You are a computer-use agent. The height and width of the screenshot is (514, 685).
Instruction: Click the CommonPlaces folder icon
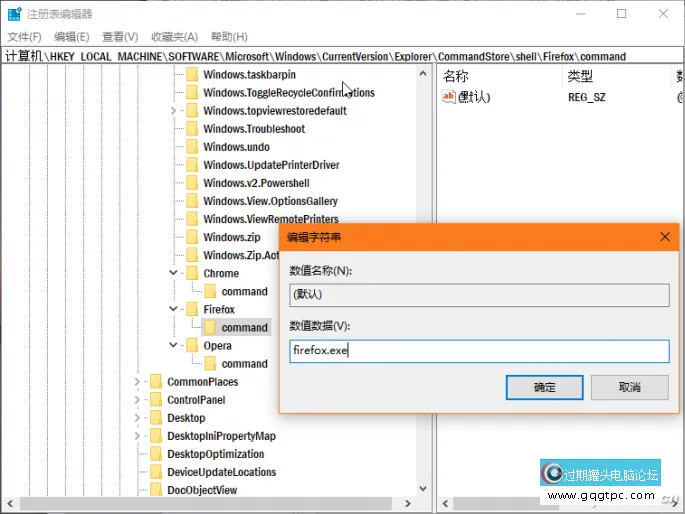coord(155,382)
